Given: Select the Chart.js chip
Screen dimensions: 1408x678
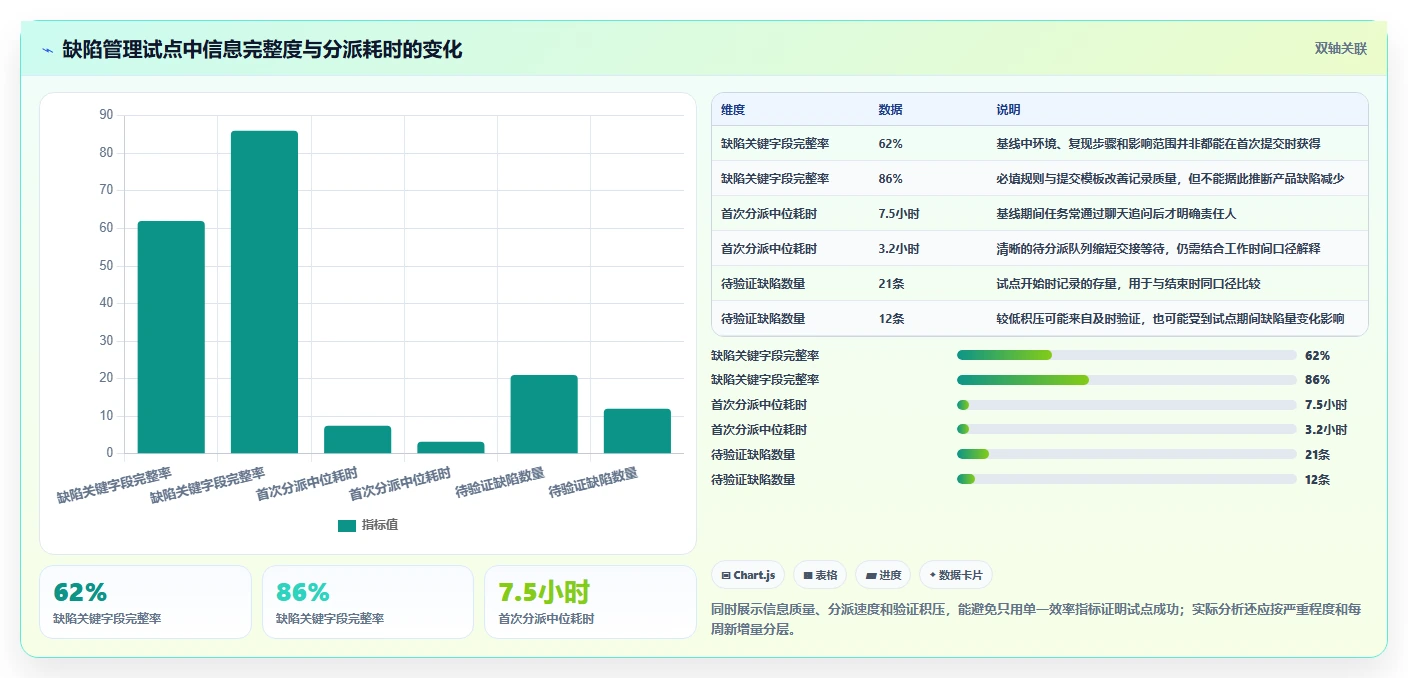Looking at the screenshot, I should [x=748, y=575].
